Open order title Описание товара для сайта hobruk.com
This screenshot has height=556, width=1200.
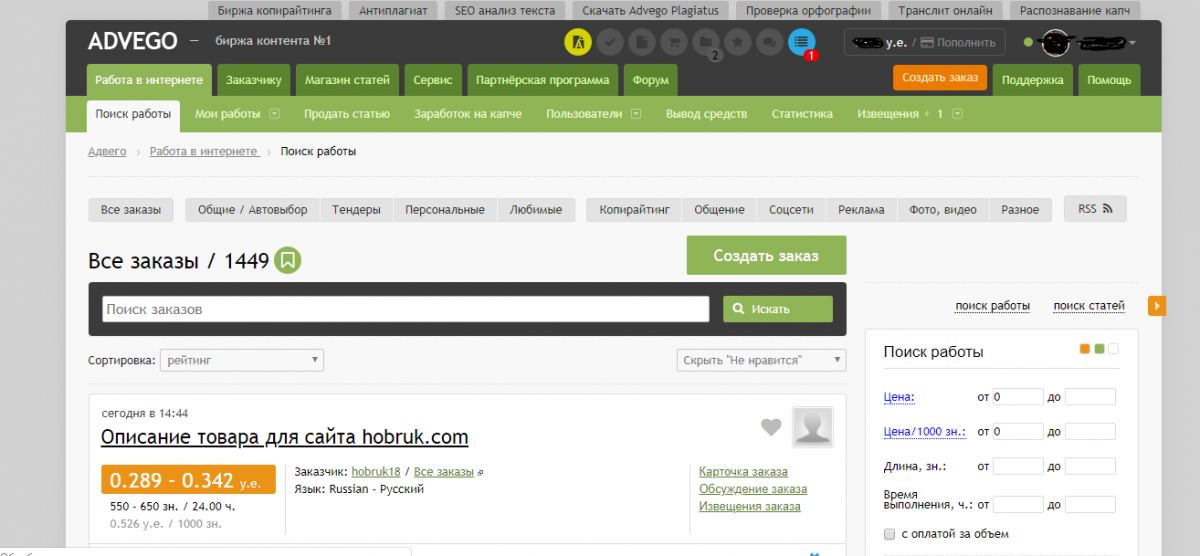(284, 437)
